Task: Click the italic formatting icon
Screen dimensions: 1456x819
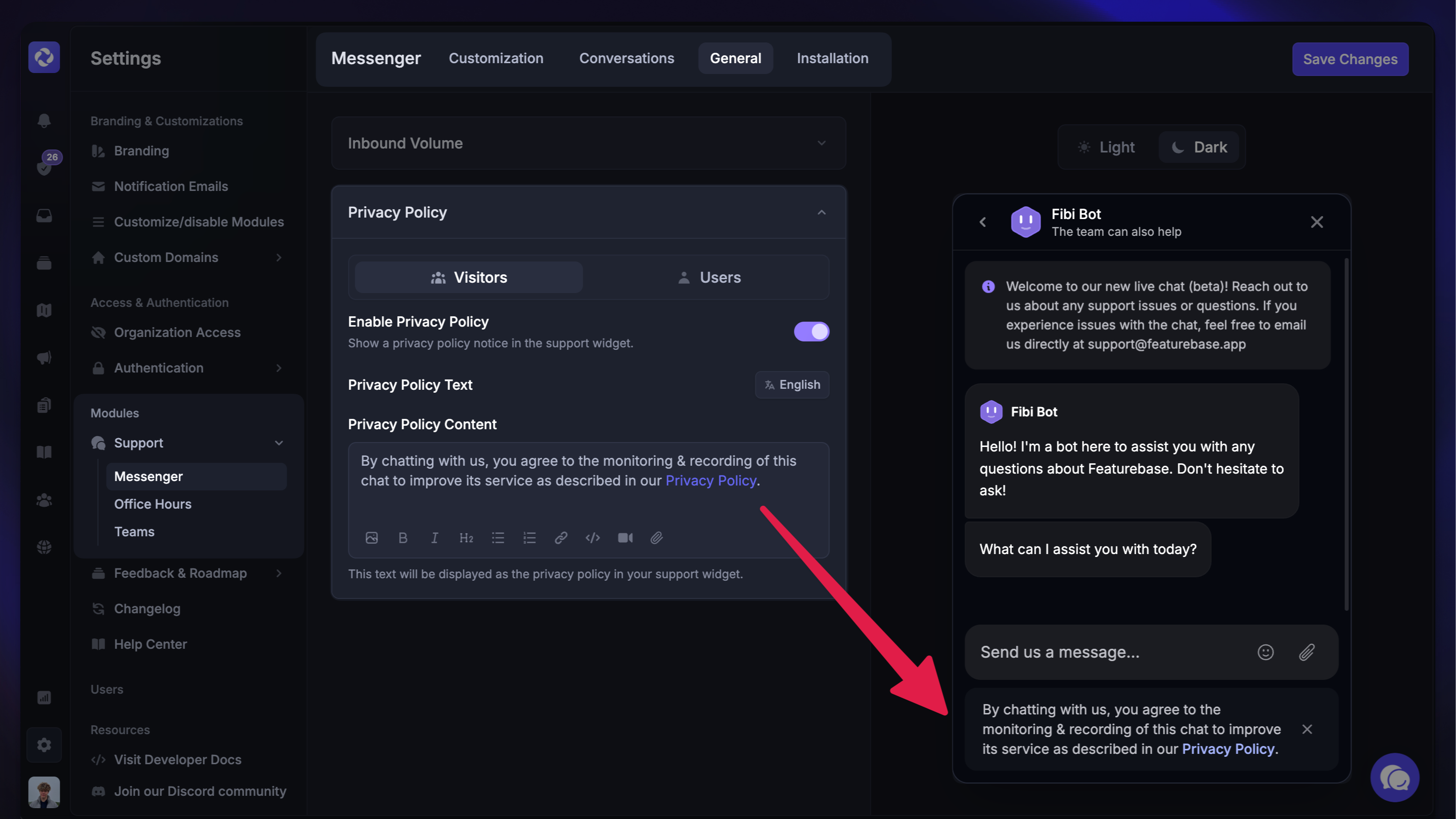Action: (x=434, y=537)
